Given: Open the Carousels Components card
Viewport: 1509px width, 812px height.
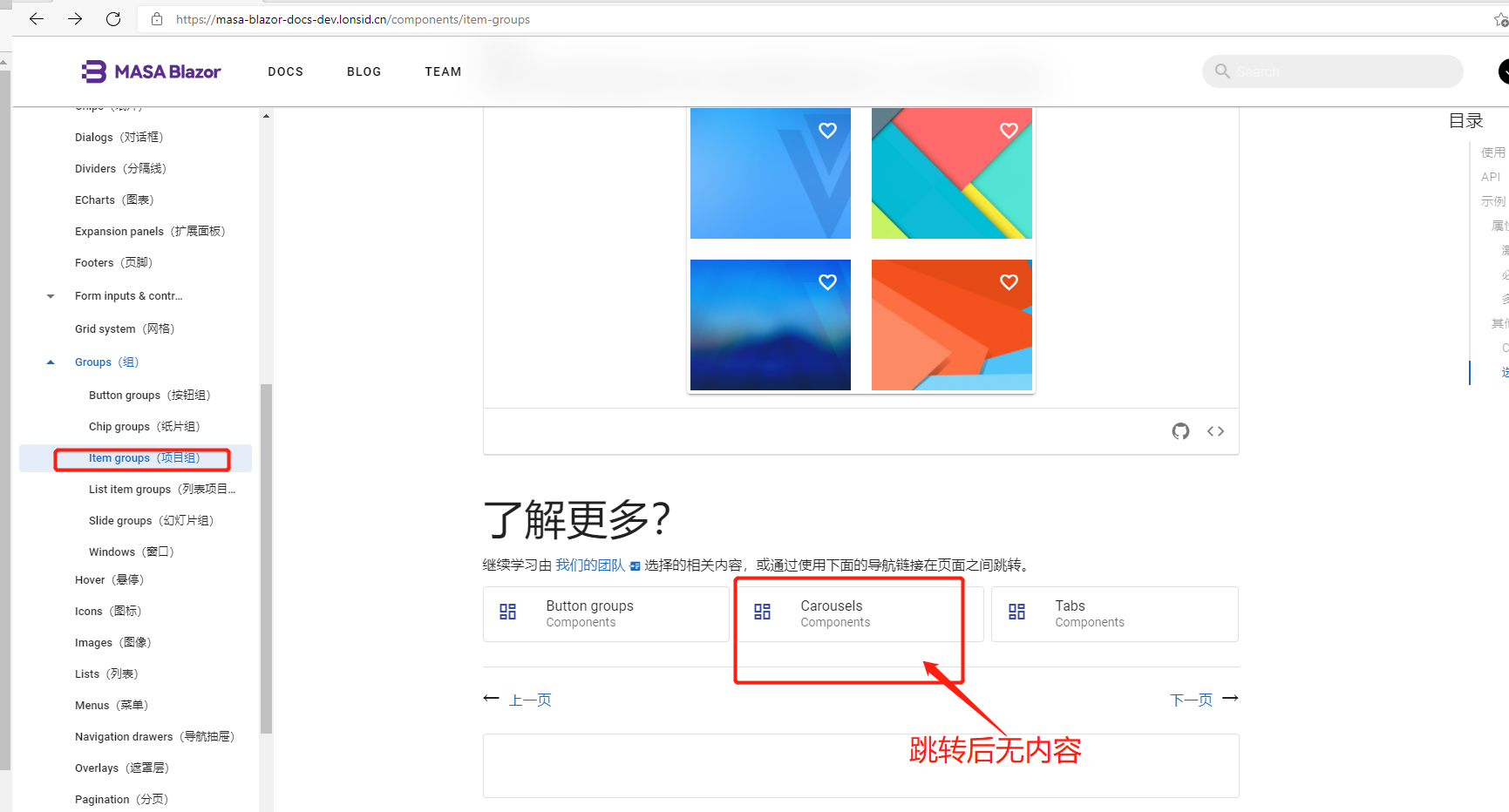Looking at the screenshot, I should [860, 614].
